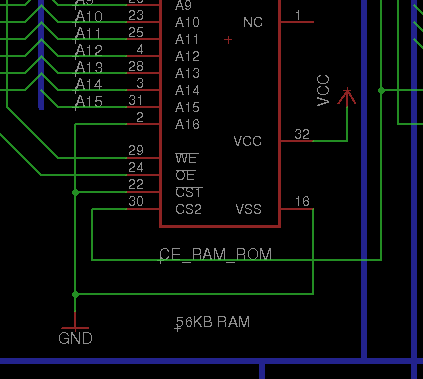Screen dimensions: 423x379
Task: Pick the A10 pin name inside the chip
Action: [187, 22]
